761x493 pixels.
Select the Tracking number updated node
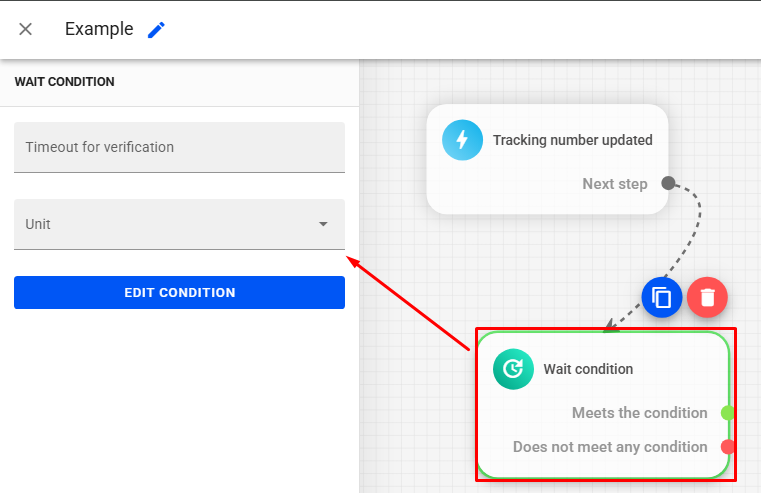point(572,140)
